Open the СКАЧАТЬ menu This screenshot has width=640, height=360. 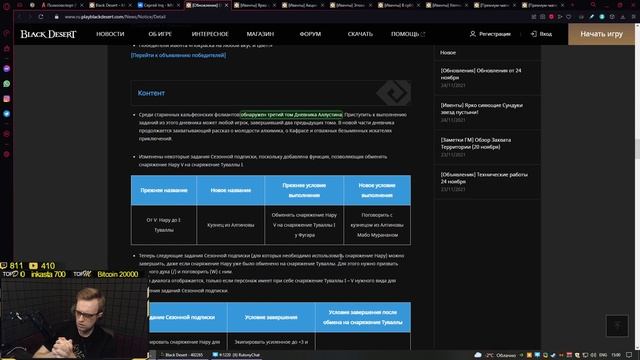(360, 34)
